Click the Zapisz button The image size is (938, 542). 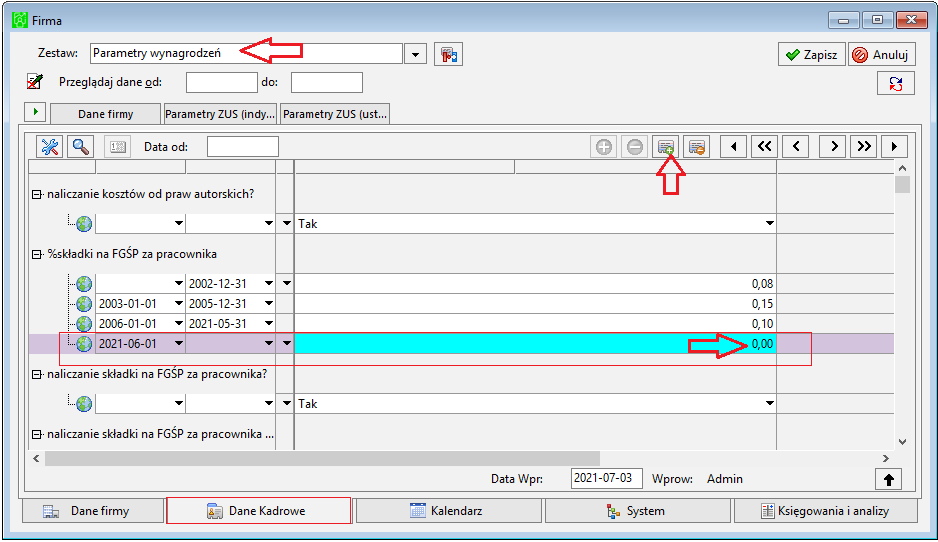click(x=812, y=54)
